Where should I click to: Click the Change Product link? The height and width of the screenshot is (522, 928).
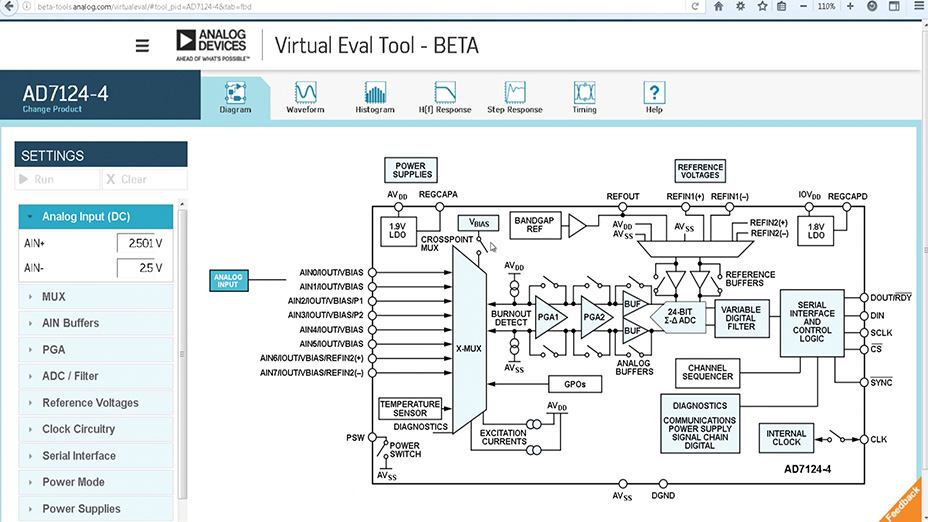coord(52,109)
